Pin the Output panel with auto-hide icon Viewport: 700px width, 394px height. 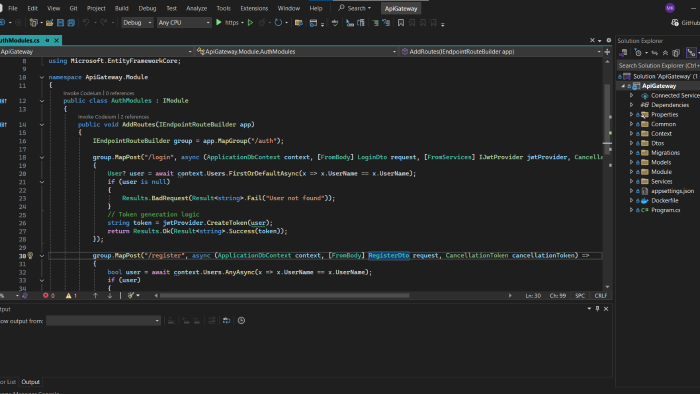click(x=597, y=309)
